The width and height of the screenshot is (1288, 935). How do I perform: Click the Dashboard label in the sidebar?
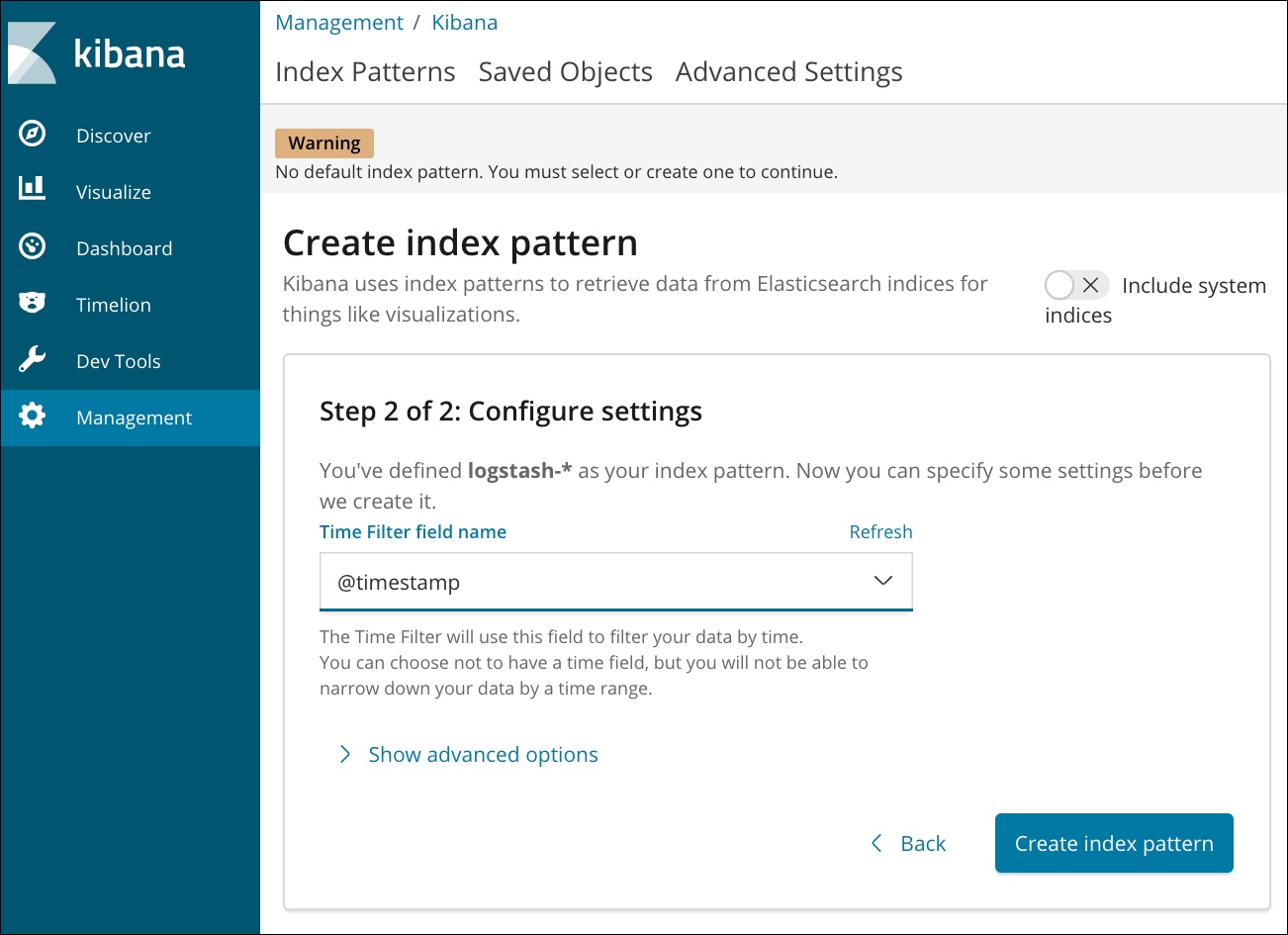point(124,248)
